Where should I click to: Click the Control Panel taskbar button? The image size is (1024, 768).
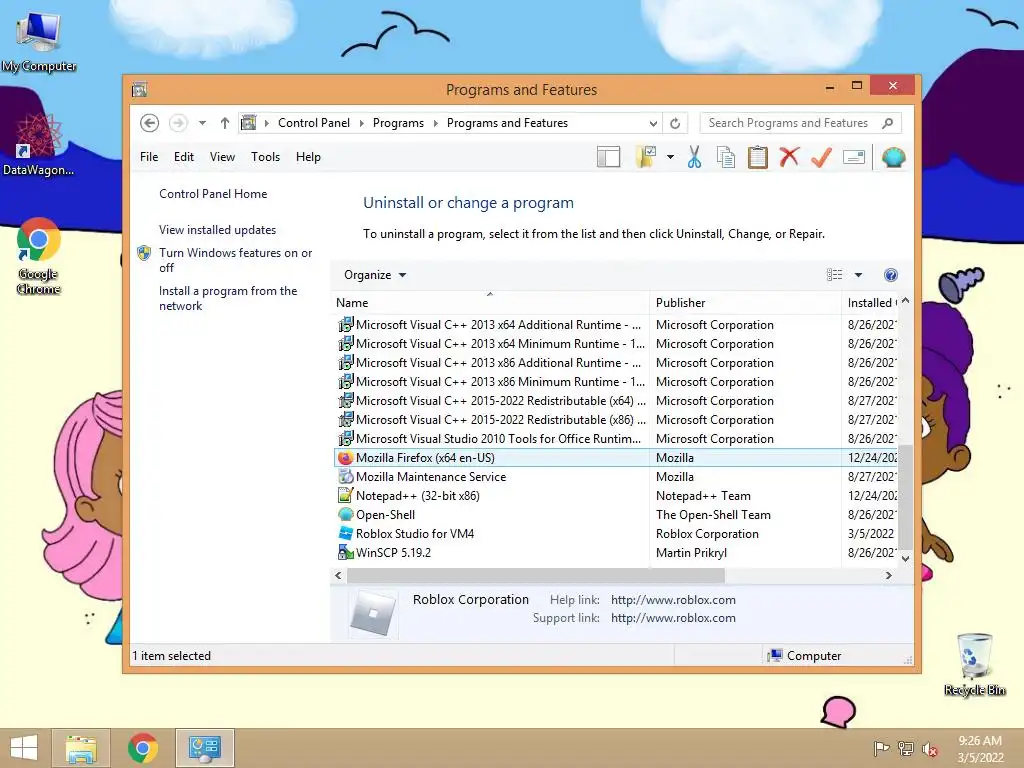tap(205, 748)
